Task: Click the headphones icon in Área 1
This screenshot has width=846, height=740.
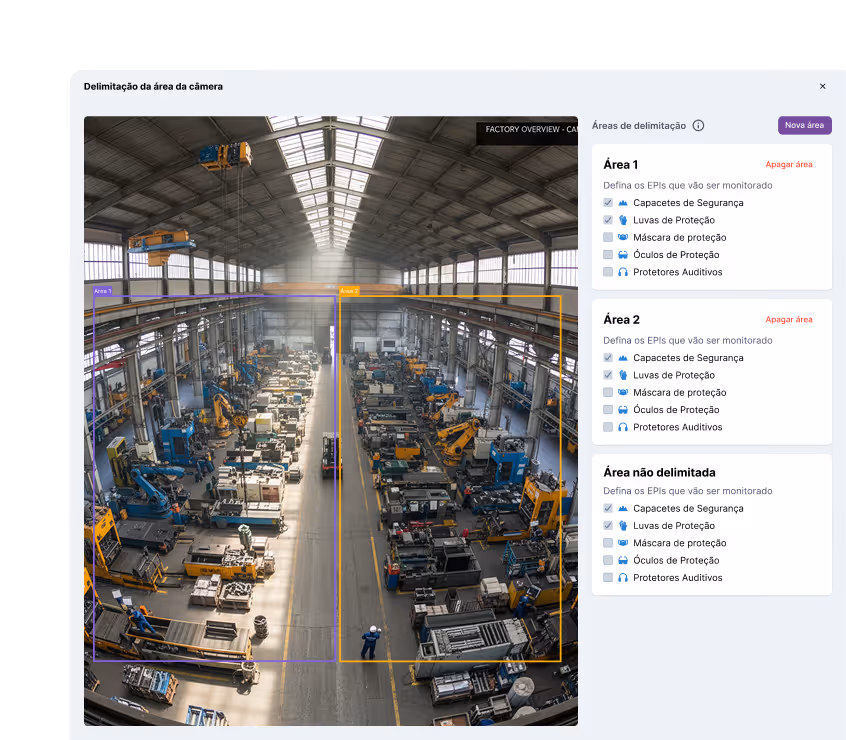Action: (x=623, y=272)
